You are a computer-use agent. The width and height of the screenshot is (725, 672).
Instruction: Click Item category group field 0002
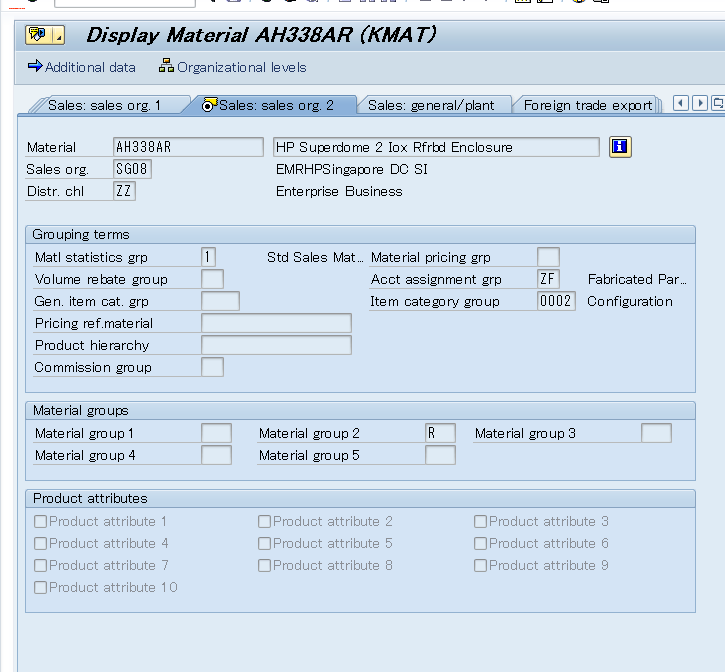coord(556,301)
